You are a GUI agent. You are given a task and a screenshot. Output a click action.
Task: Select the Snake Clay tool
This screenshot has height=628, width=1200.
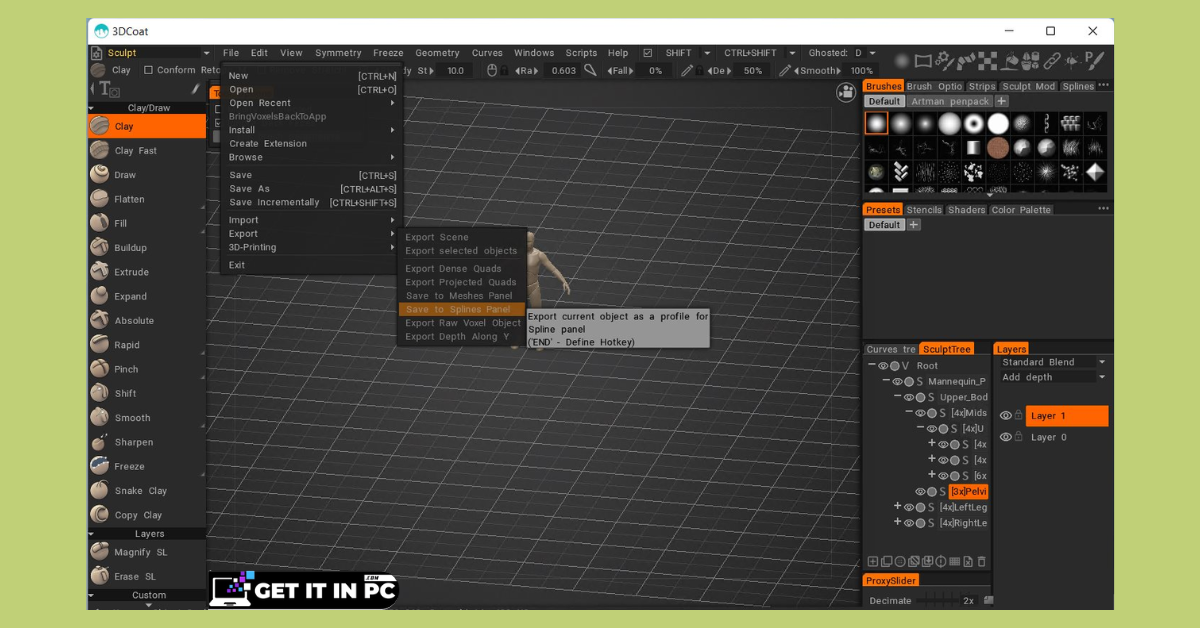[x=147, y=491]
